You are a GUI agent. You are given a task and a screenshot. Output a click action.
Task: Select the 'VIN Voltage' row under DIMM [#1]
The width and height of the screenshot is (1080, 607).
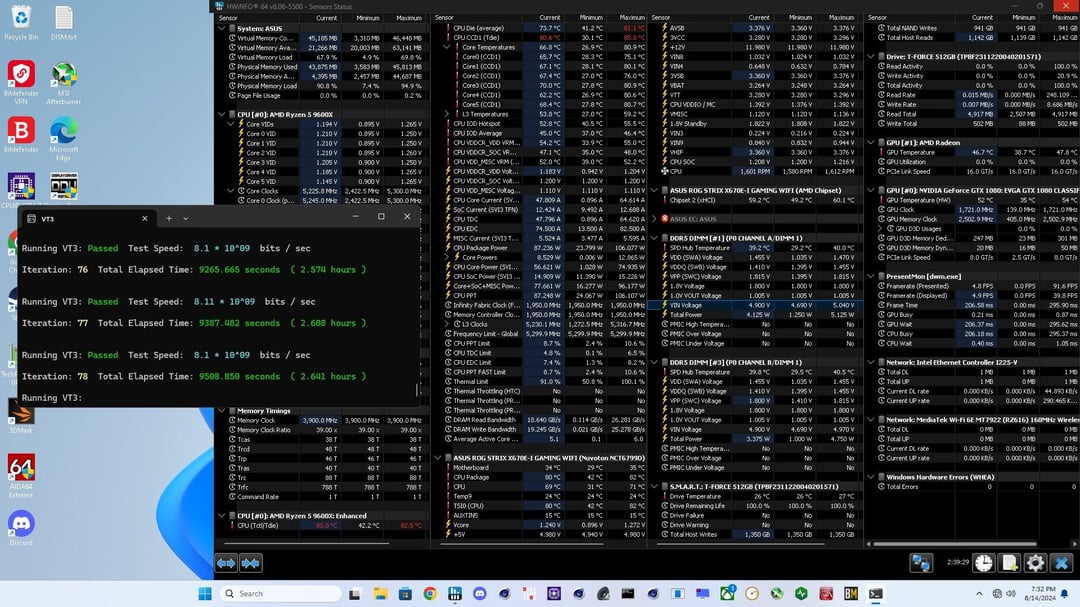[754, 305]
